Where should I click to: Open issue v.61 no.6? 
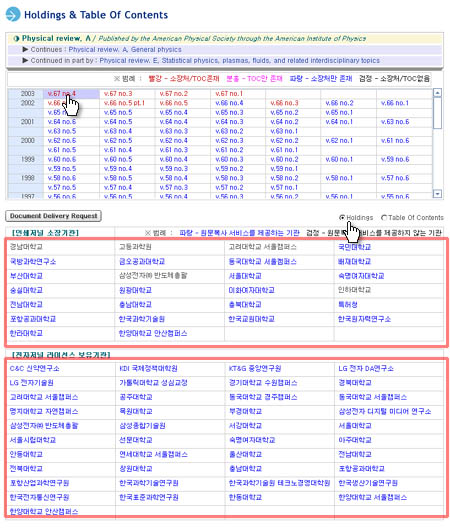[x=395, y=141]
